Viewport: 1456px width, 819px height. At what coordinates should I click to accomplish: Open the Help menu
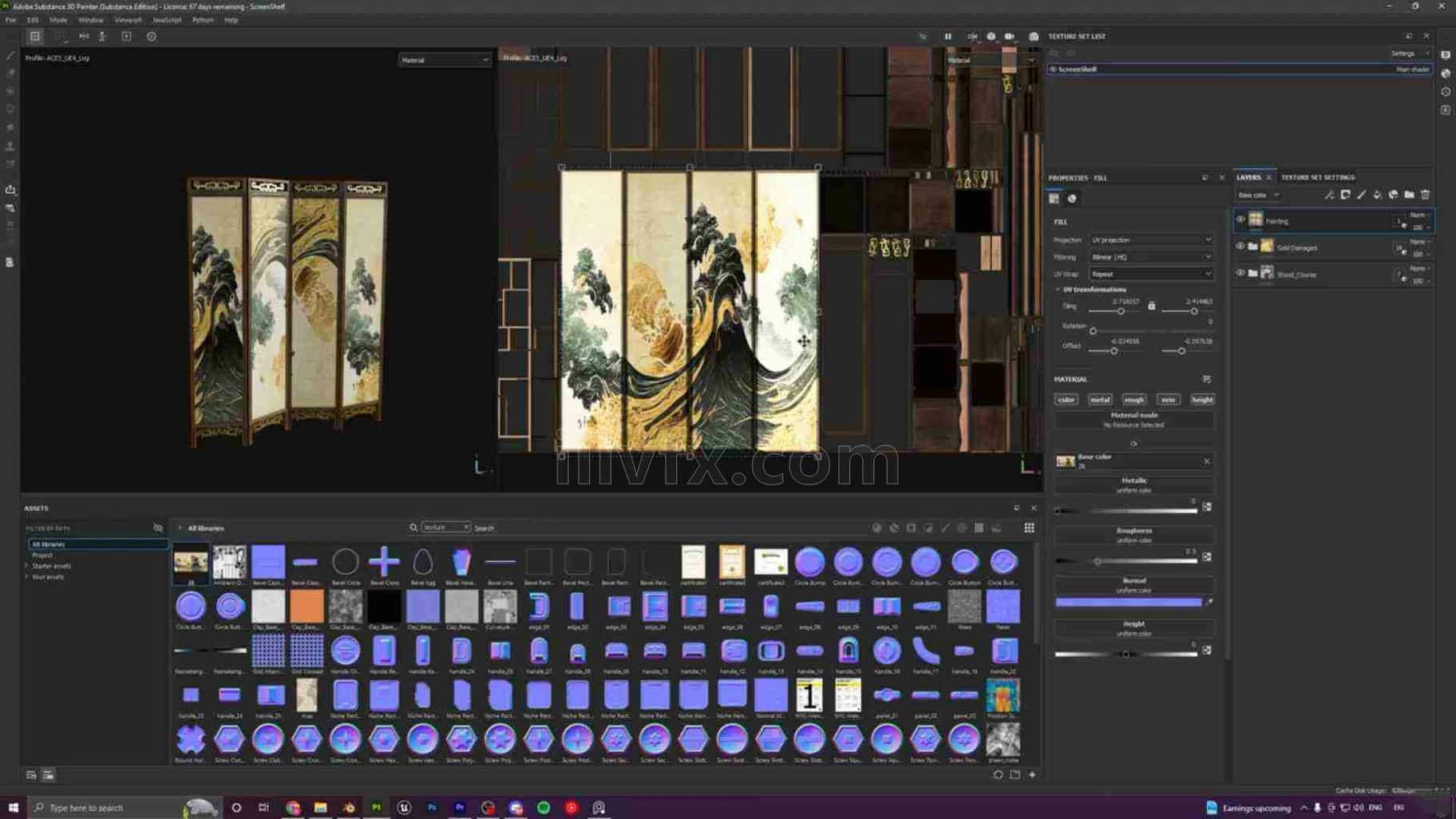pos(231,20)
